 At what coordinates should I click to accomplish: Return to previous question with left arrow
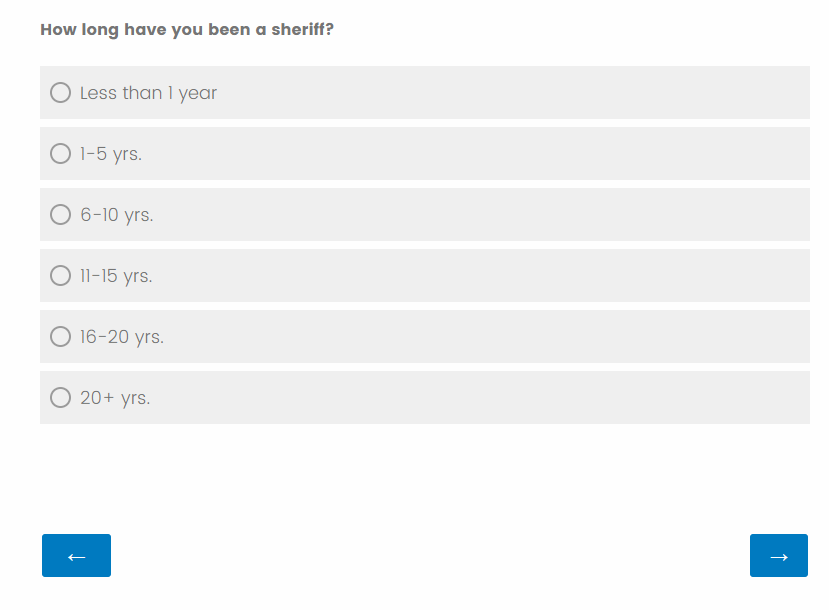76,556
